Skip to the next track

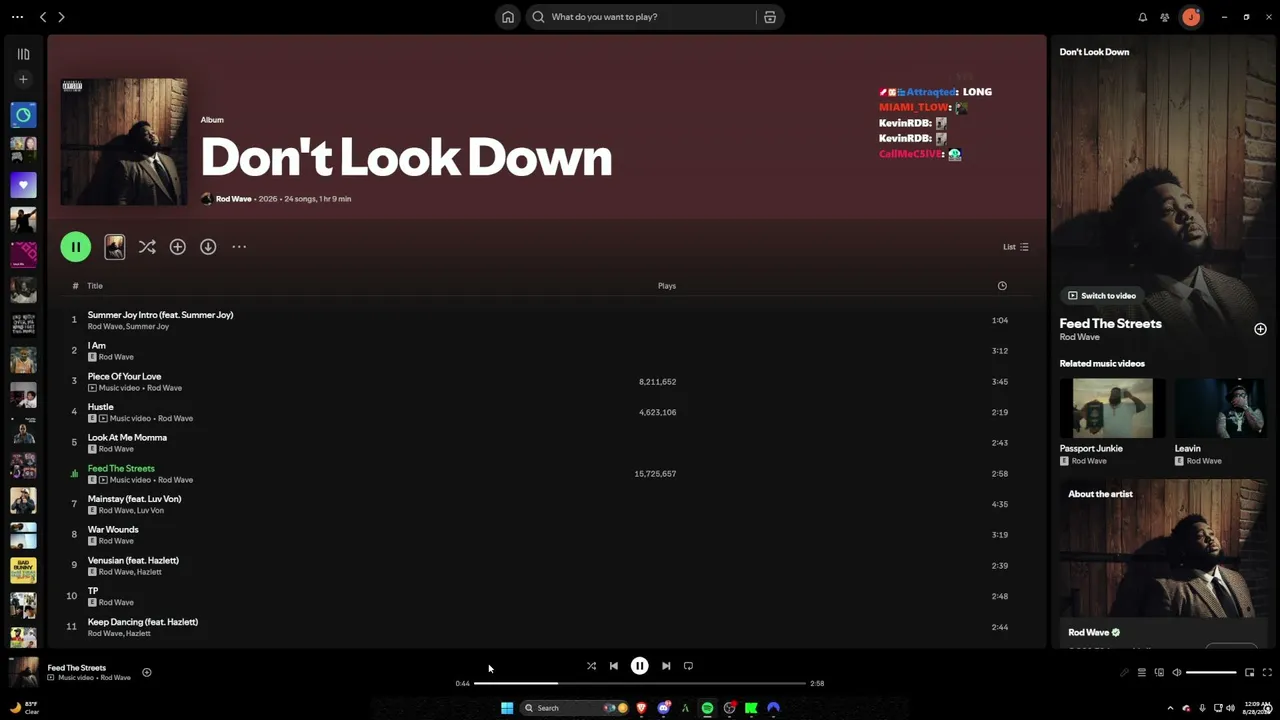click(666, 666)
